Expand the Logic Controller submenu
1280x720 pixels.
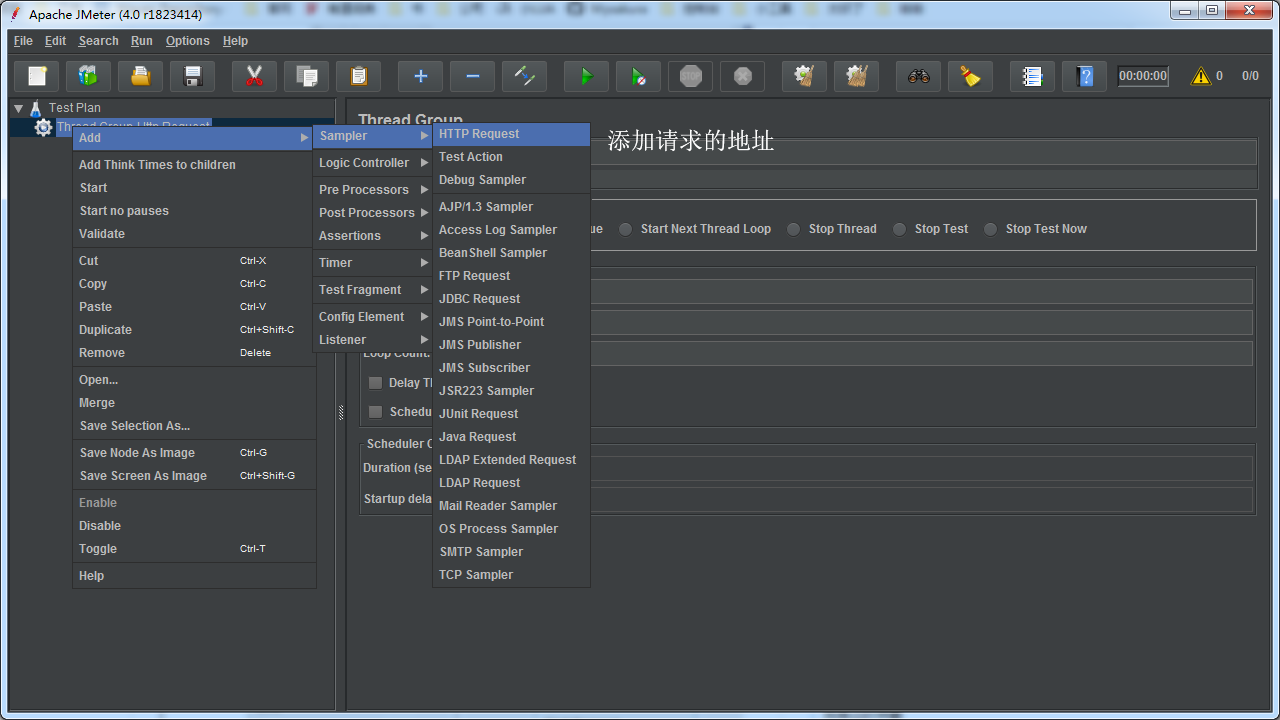[373, 163]
